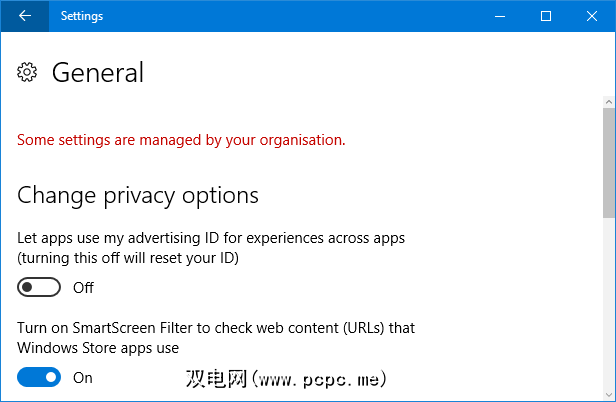Click the Settings title text

click(81, 16)
